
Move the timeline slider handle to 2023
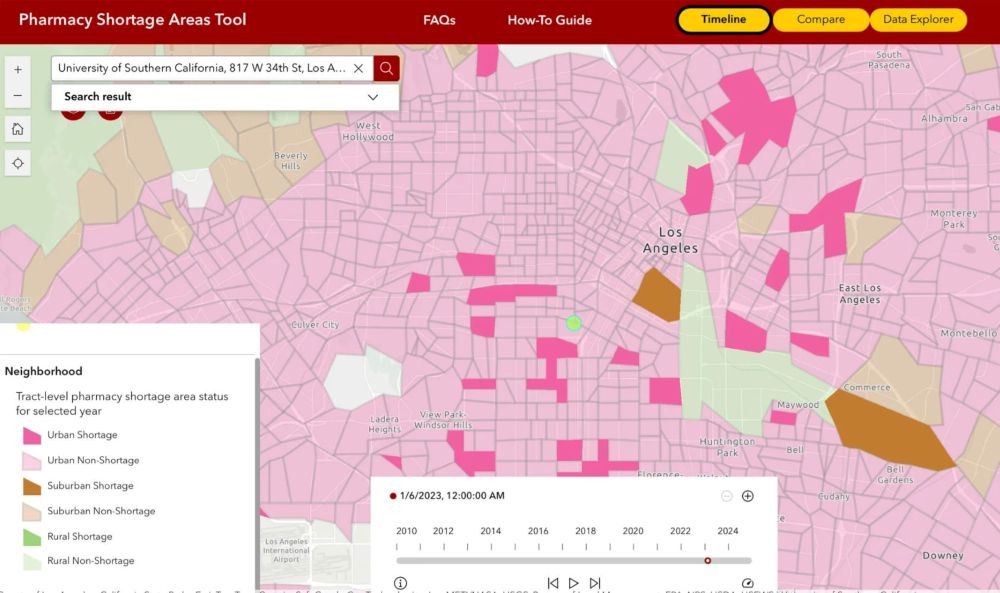pyautogui.click(x=707, y=561)
